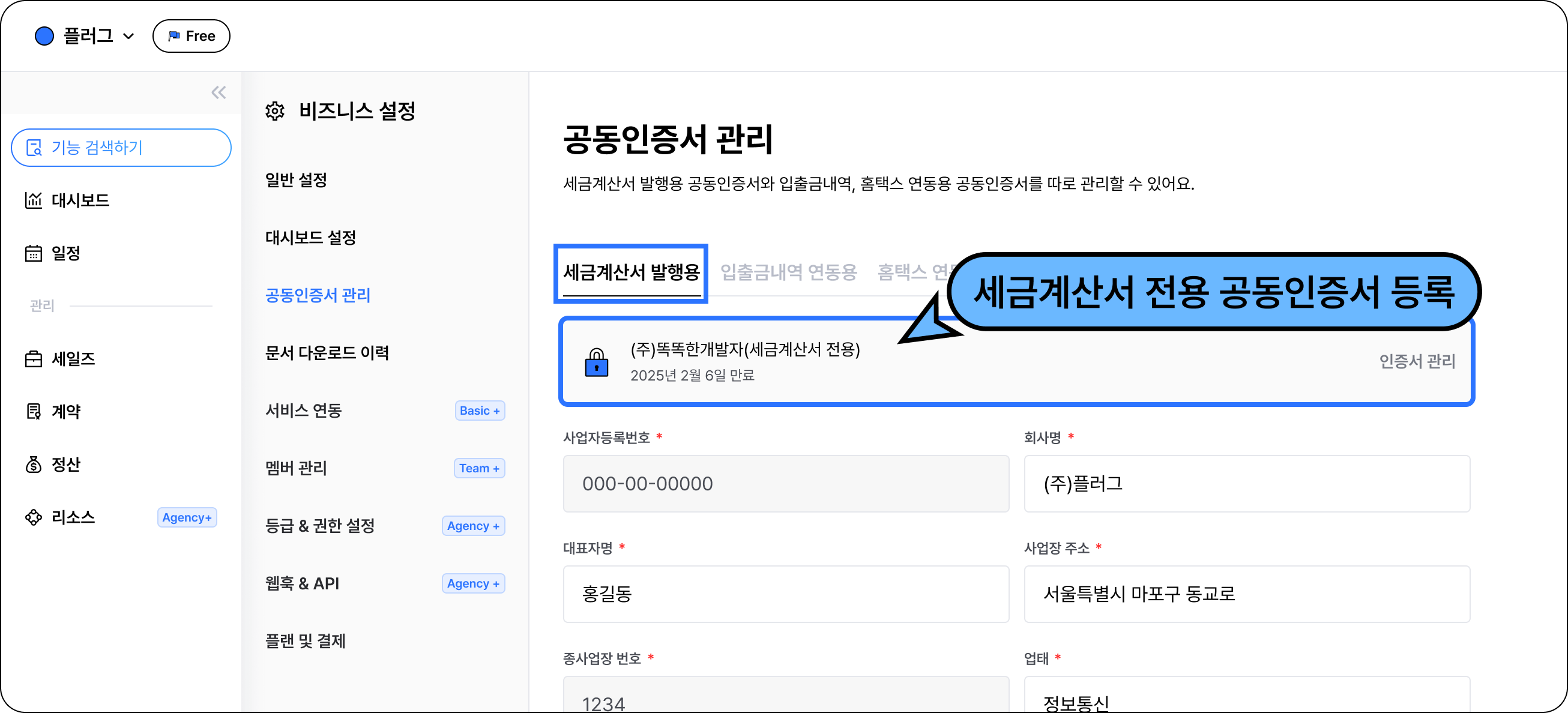The height and width of the screenshot is (713, 1568).
Task: Open 플랜 및 결제 settings page
Action: coord(306,640)
